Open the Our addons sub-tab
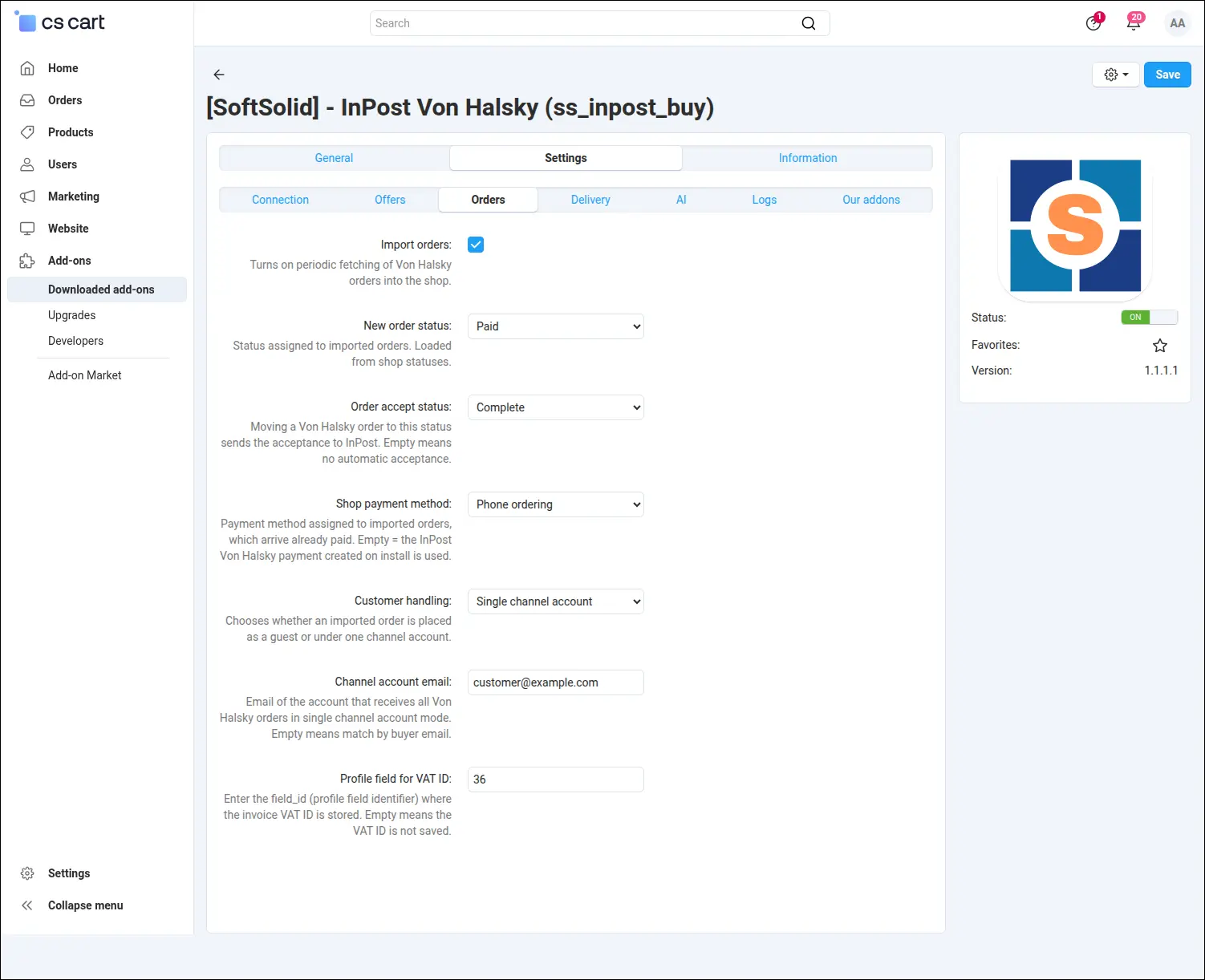 (x=871, y=200)
